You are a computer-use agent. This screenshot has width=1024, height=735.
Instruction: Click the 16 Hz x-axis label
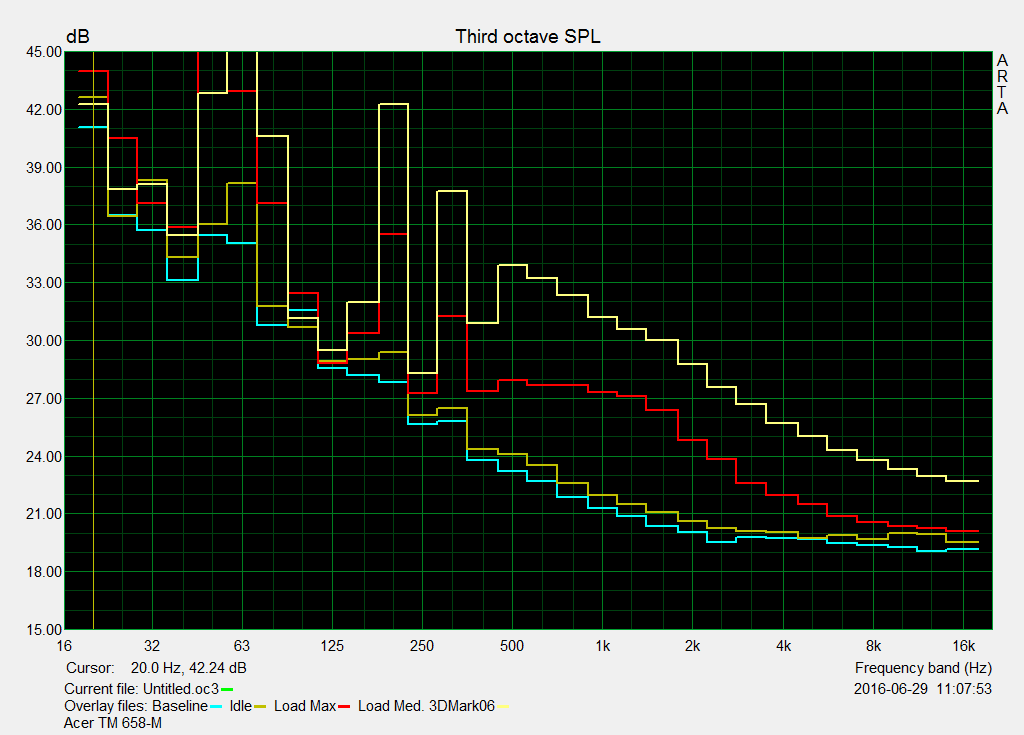64,646
